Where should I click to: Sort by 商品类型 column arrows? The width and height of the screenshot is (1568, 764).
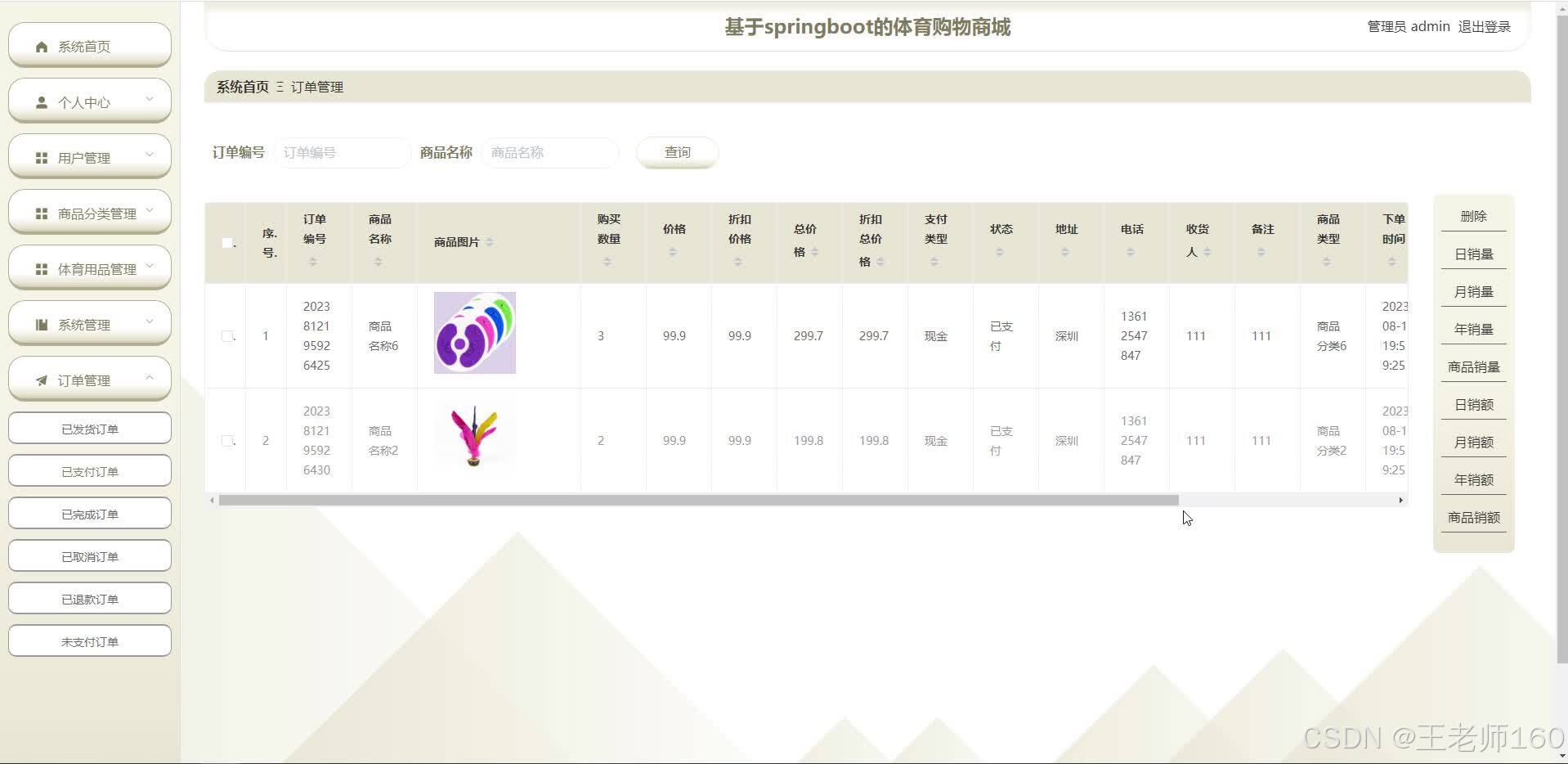1326,262
